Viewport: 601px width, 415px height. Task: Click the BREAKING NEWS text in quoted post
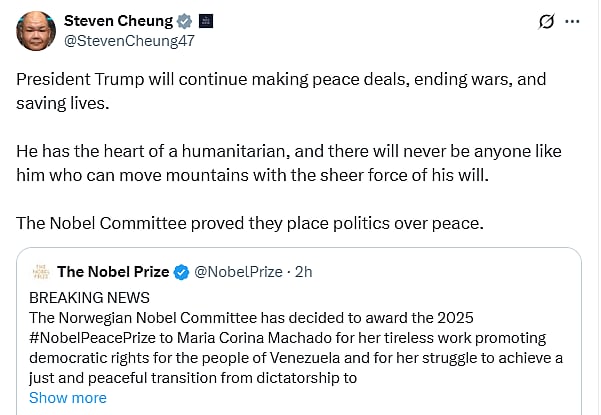click(x=89, y=297)
